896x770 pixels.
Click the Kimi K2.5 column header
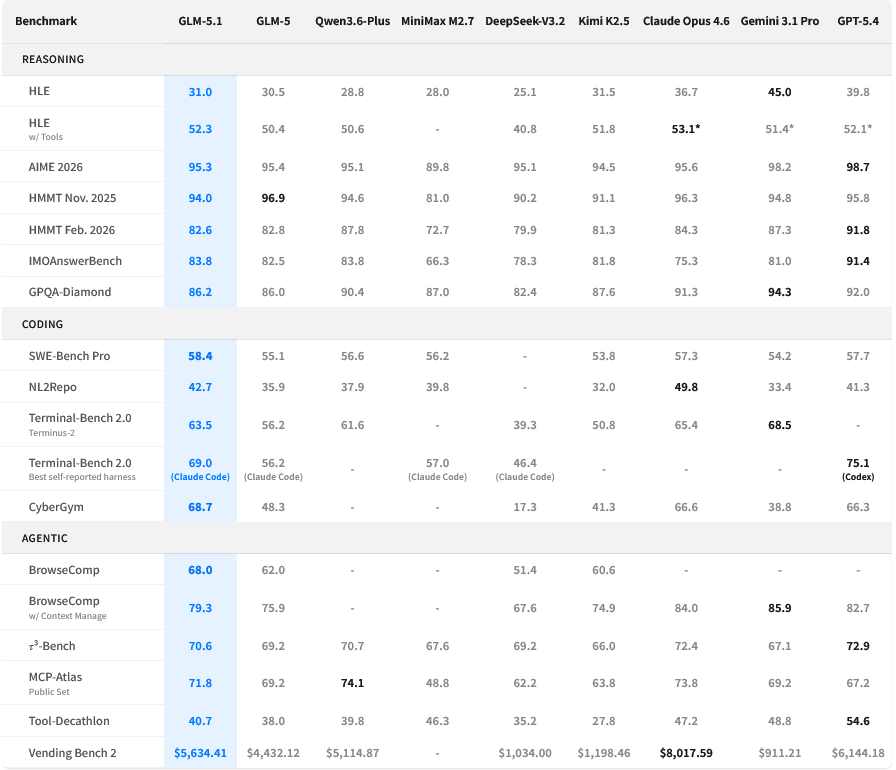(x=603, y=21)
